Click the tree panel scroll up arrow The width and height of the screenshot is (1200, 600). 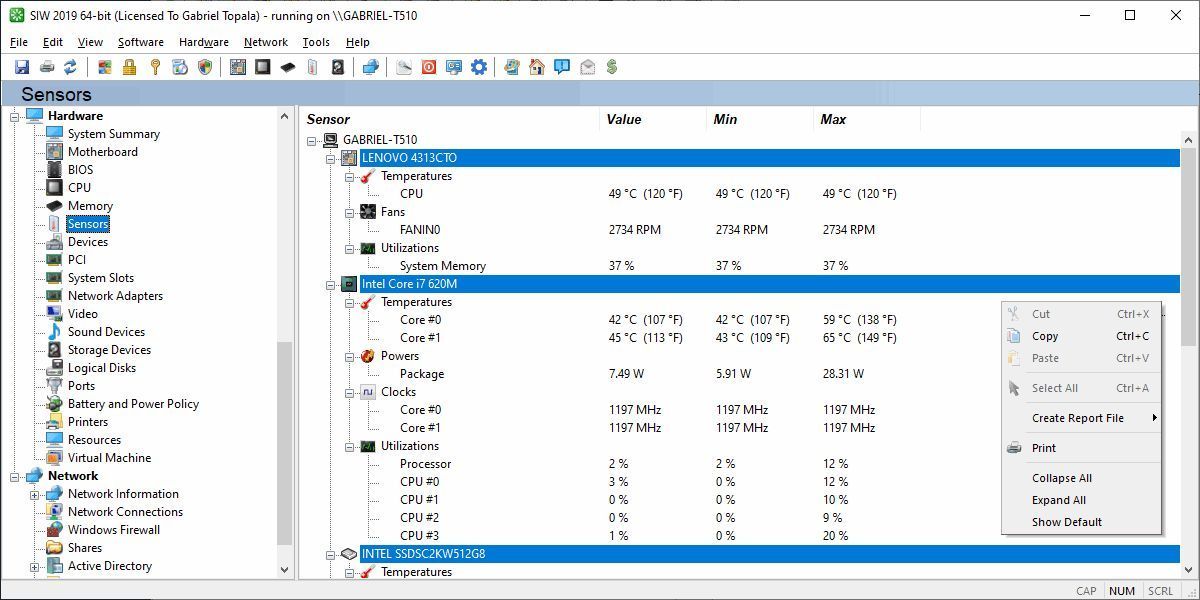click(x=285, y=116)
